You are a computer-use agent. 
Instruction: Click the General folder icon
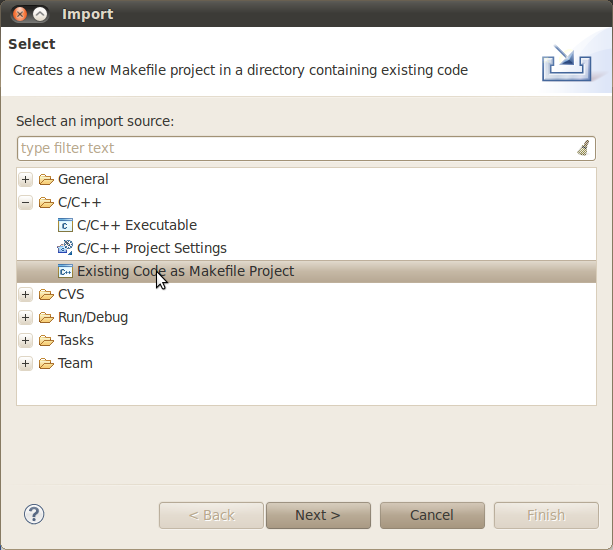46,180
